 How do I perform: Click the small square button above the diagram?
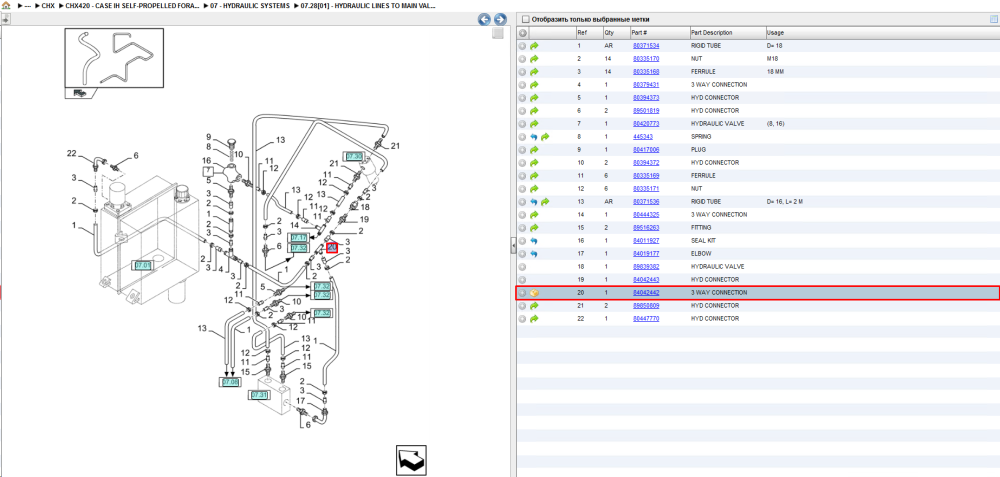pos(498,33)
